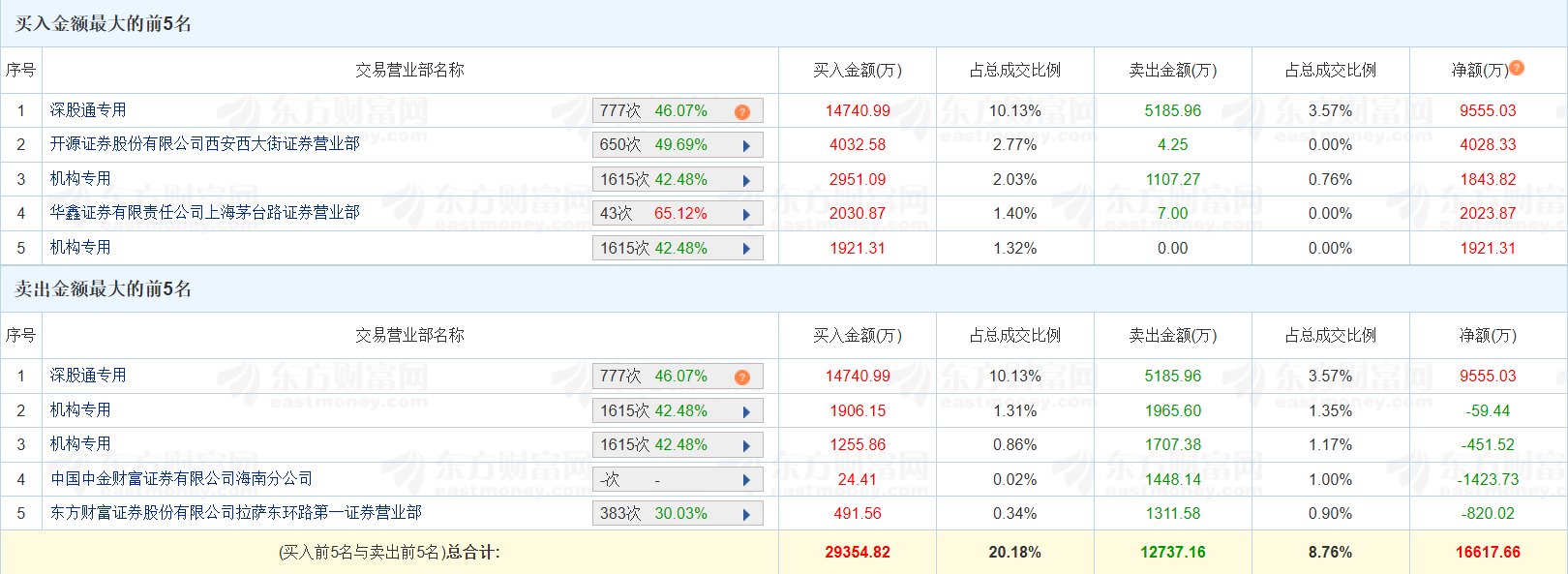
Task: Click orange question mark in buy table's 深股通专用 row
Action: coord(742,111)
